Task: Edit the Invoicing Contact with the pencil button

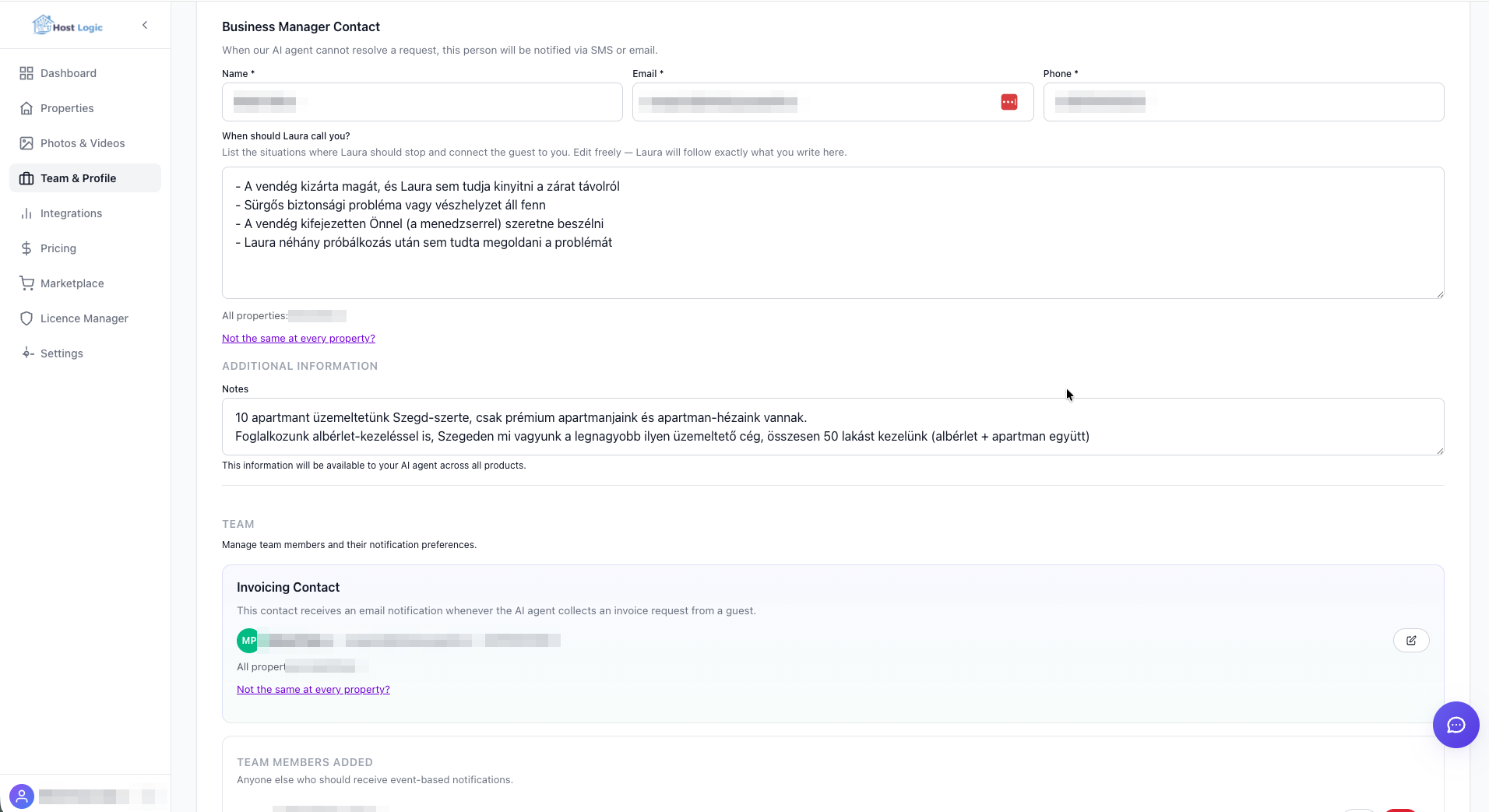Action: coord(1411,641)
